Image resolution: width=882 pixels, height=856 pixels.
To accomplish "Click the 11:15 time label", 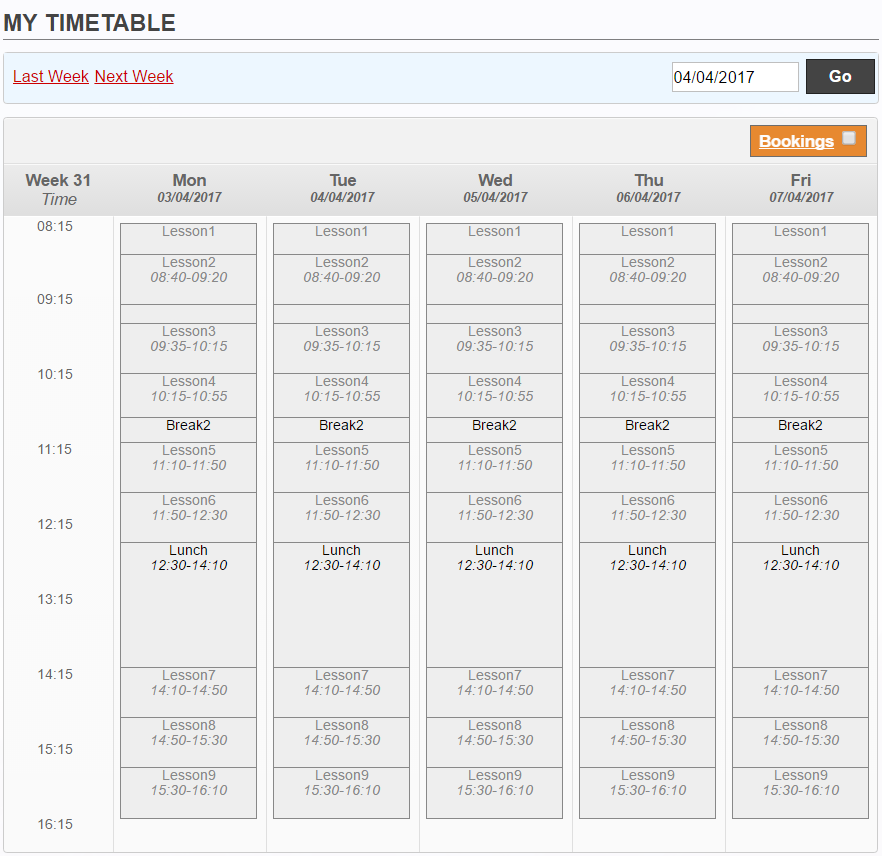I will [55, 449].
